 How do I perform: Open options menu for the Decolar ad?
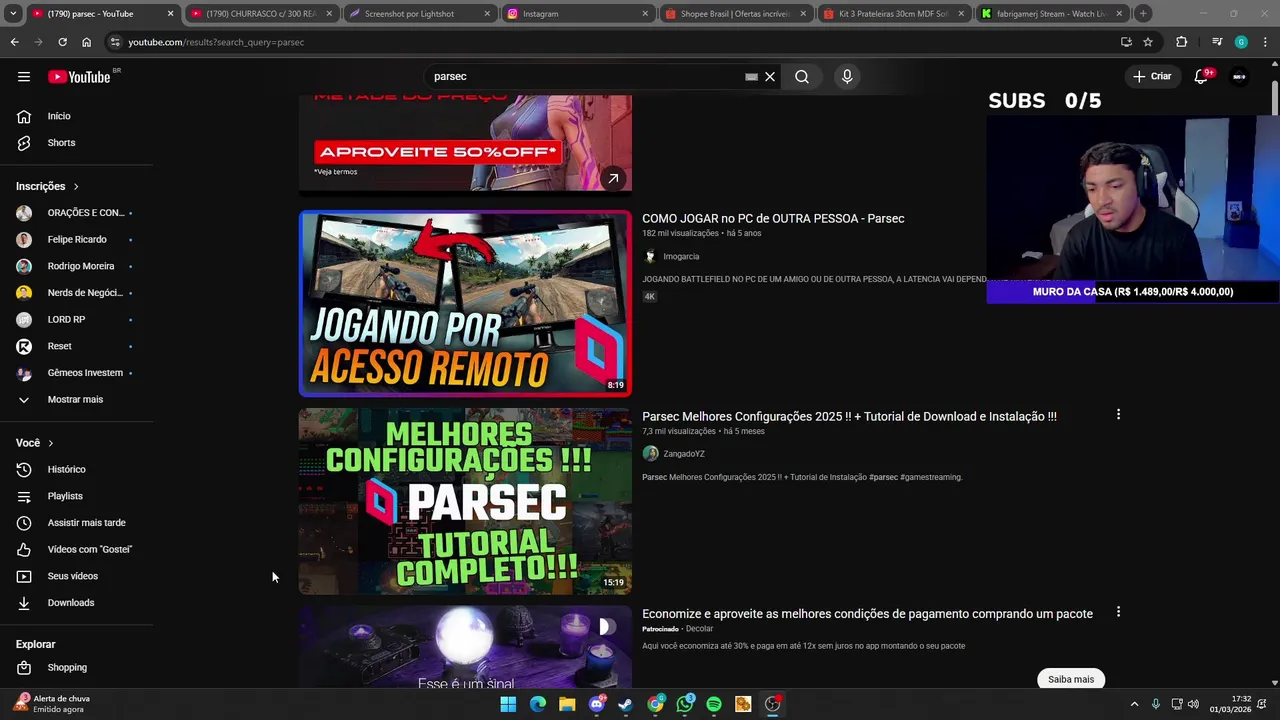(x=1118, y=612)
